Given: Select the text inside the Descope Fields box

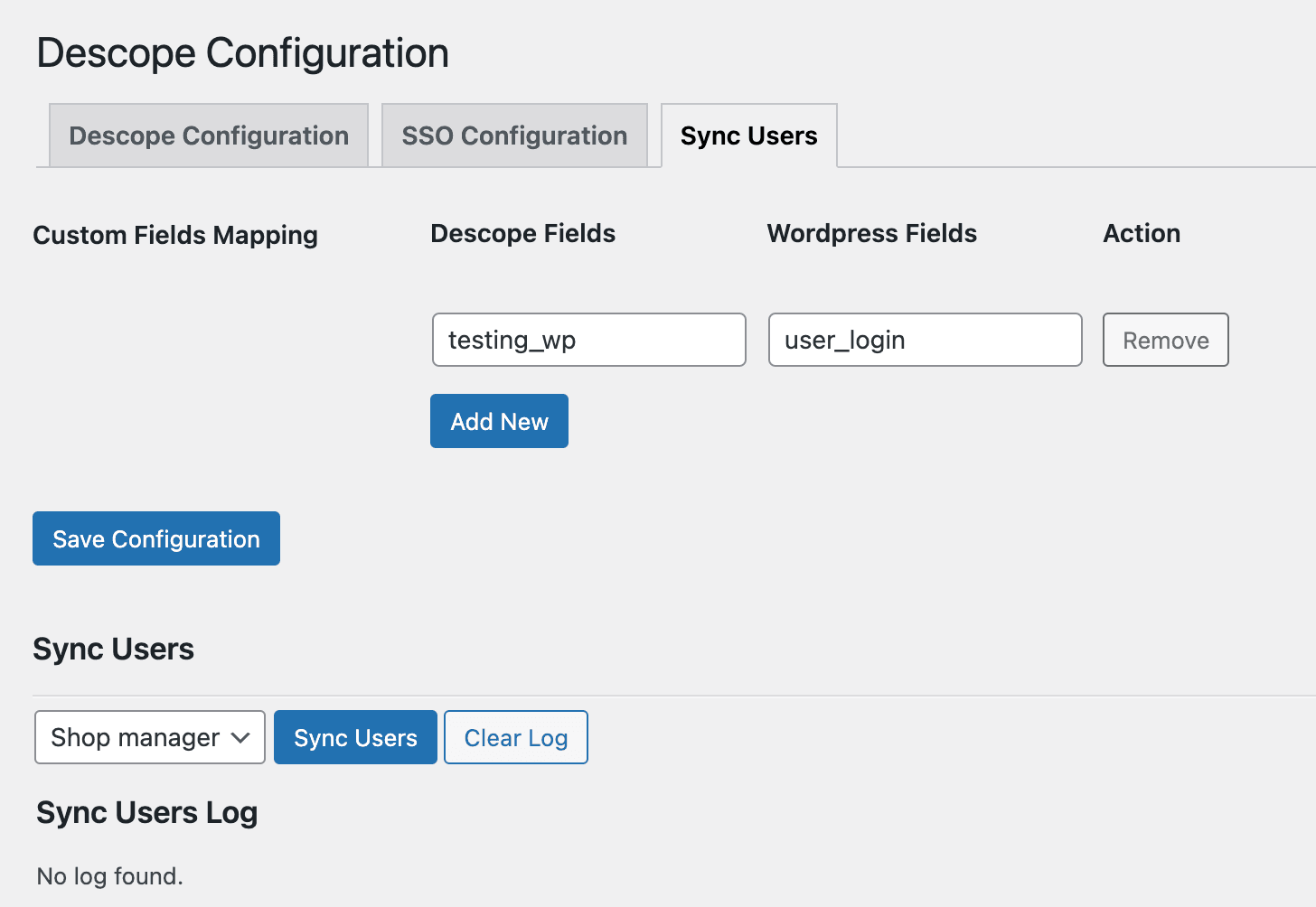Looking at the screenshot, I should coord(588,340).
